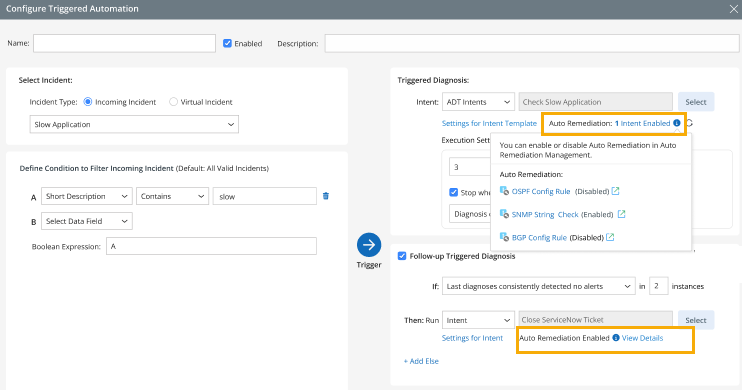The image size is (742, 390).
Task: Click into the Description input field
Action: click(x=532, y=44)
